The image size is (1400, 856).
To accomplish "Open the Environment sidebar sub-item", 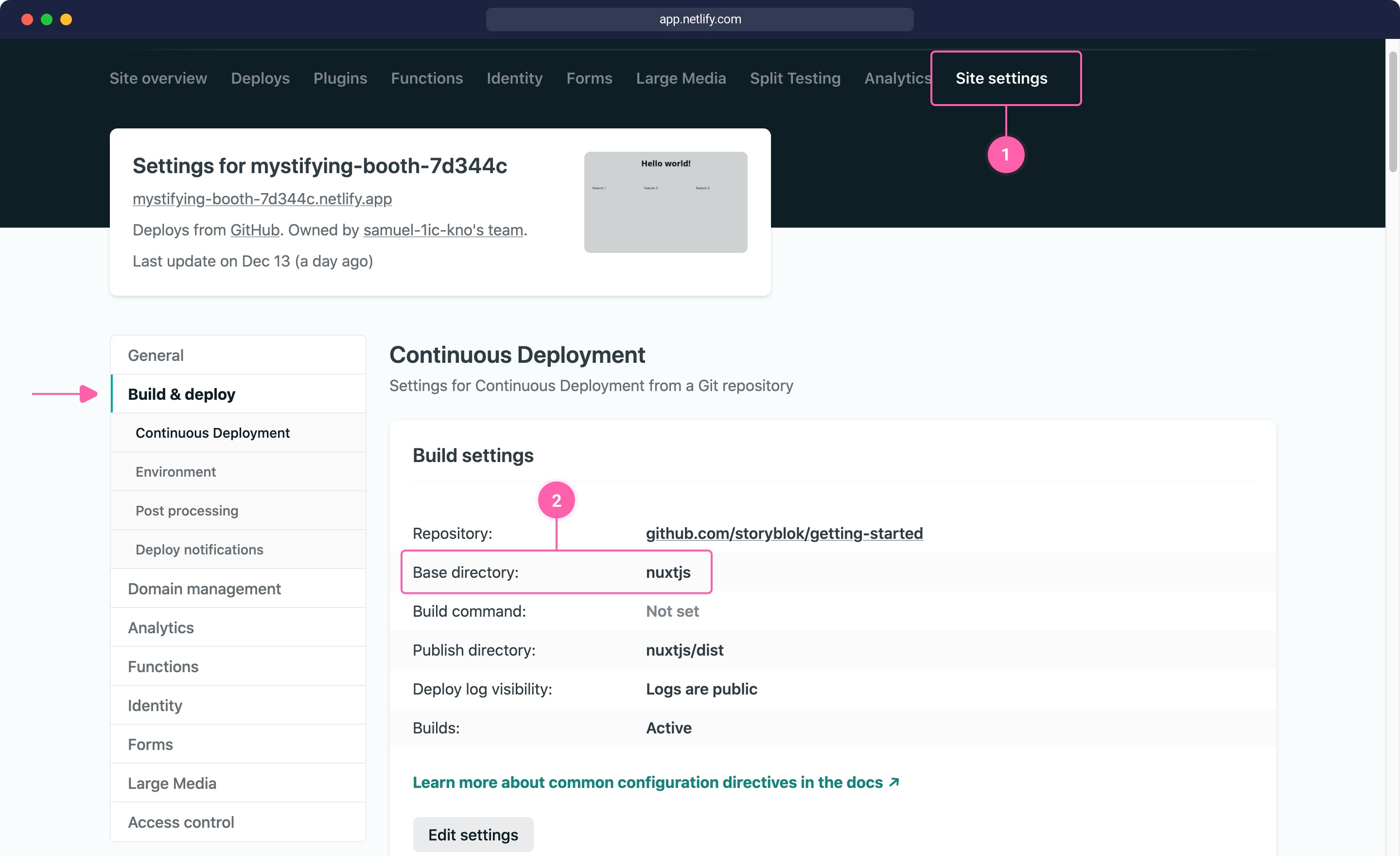I will [x=238, y=472].
